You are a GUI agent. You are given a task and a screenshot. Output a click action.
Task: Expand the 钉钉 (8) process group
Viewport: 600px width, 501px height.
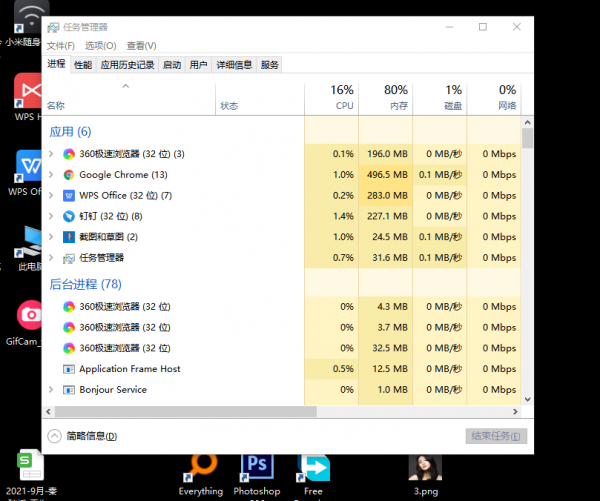pyautogui.click(x=51, y=216)
